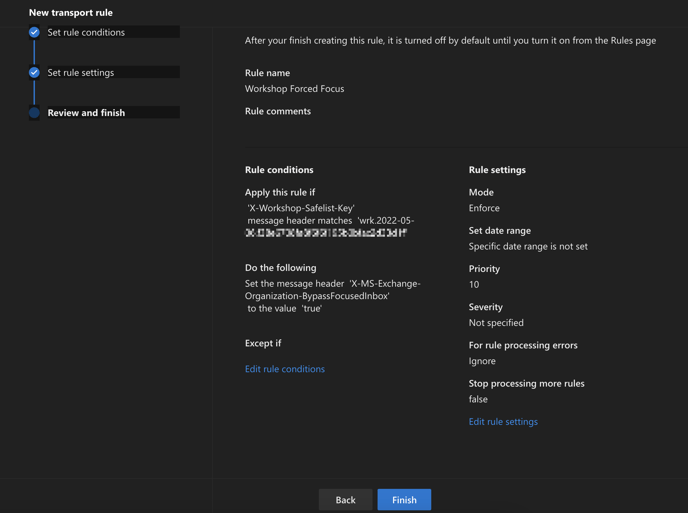
Task: Click the rule name Workshop Forced Focus
Action: pos(294,89)
